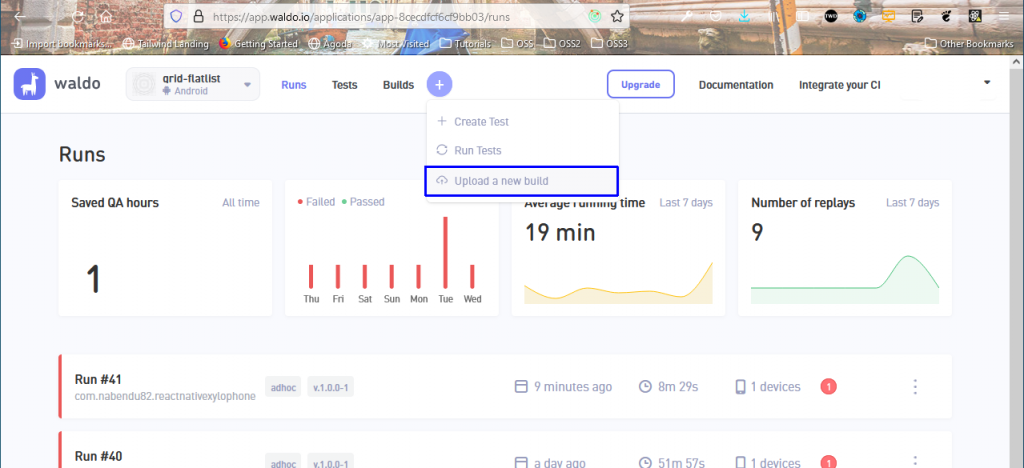Click Number of replays value 9
This screenshot has height=468, width=1024.
tap(757, 232)
